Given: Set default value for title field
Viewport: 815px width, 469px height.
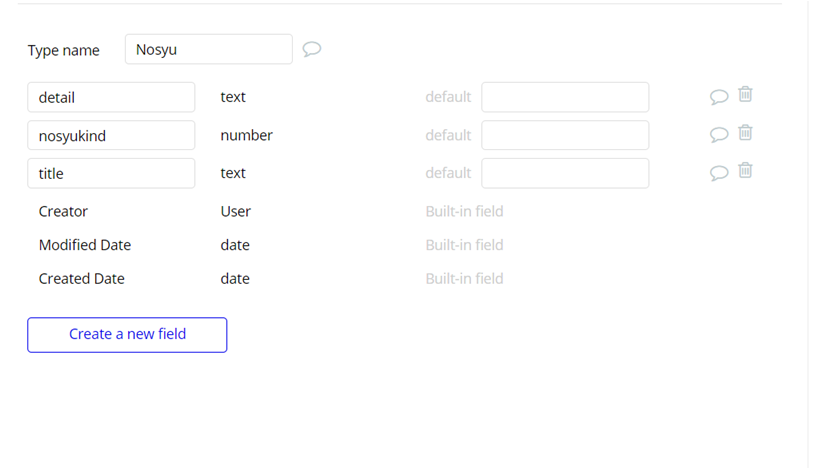Looking at the screenshot, I should [565, 173].
